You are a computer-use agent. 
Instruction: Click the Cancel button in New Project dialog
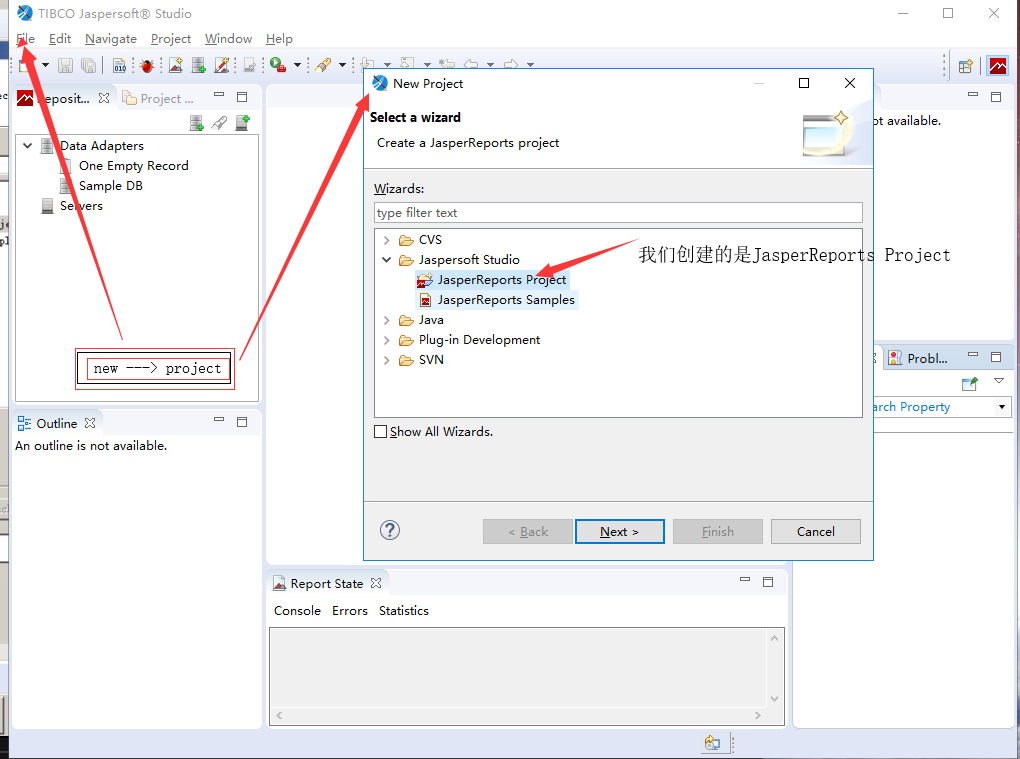pyautogui.click(x=815, y=531)
